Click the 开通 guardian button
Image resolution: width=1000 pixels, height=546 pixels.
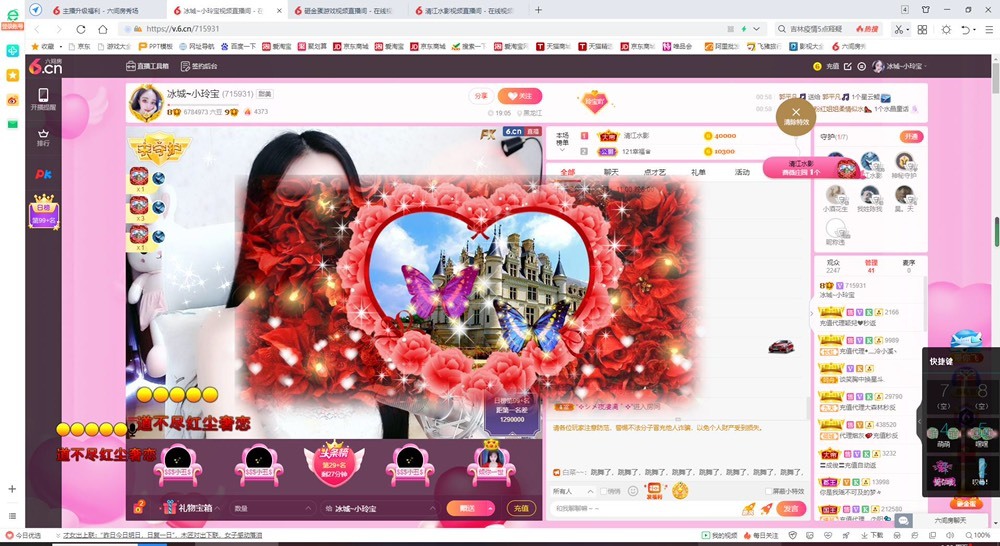click(x=911, y=136)
